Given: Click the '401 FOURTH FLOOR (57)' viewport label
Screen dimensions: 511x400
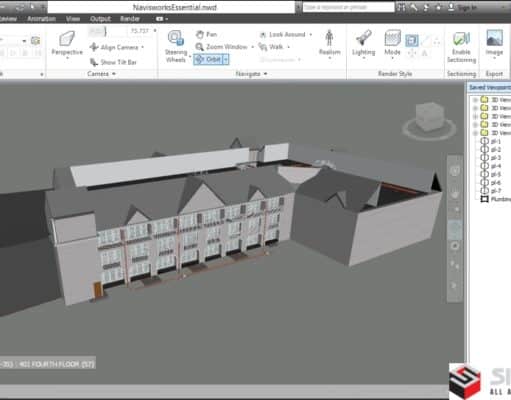Looking at the screenshot, I should [57, 364].
